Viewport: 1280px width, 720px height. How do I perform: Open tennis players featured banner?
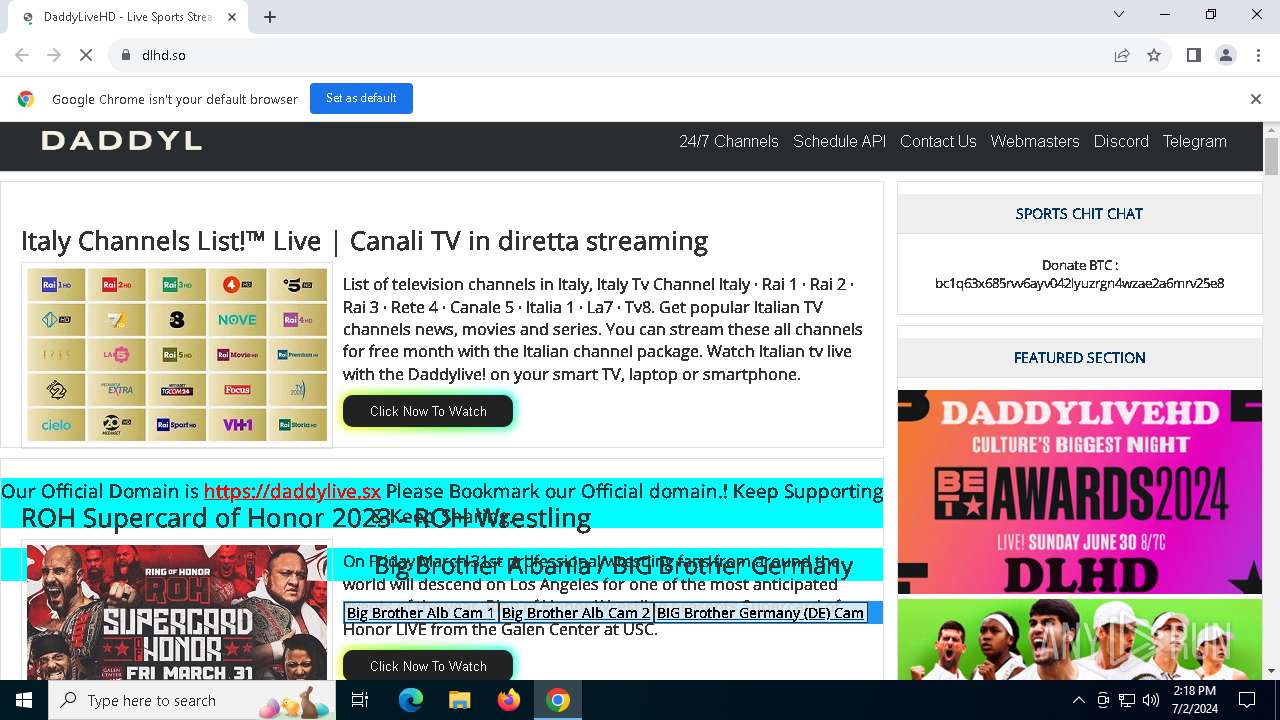tap(1080, 640)
